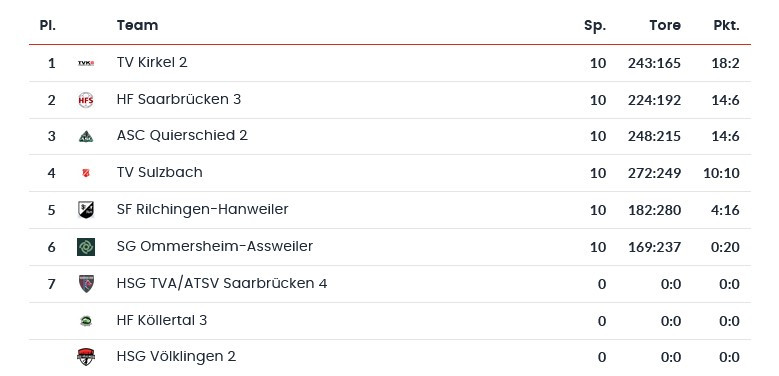Image resolution: width=779 pixels, height=376 pixels.
Task: Click the ASC Quierschied 2 green logo
Action: [86, 136]
